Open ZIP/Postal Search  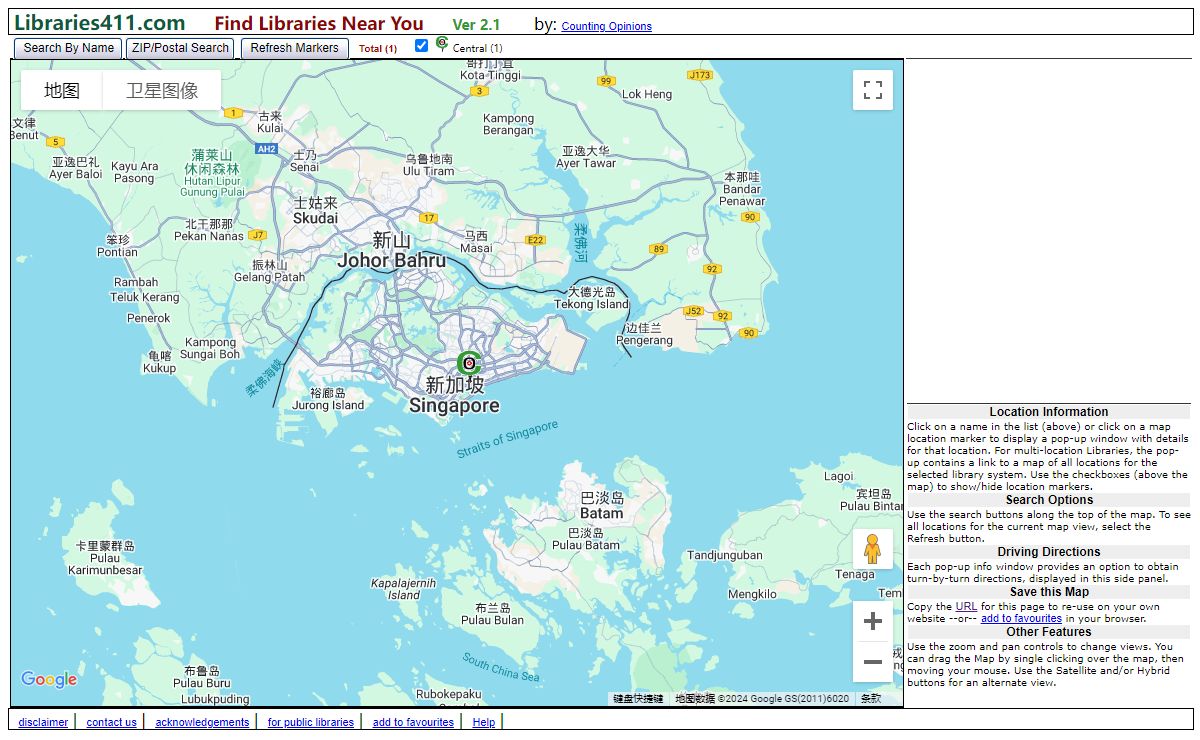tap(181, 48)
